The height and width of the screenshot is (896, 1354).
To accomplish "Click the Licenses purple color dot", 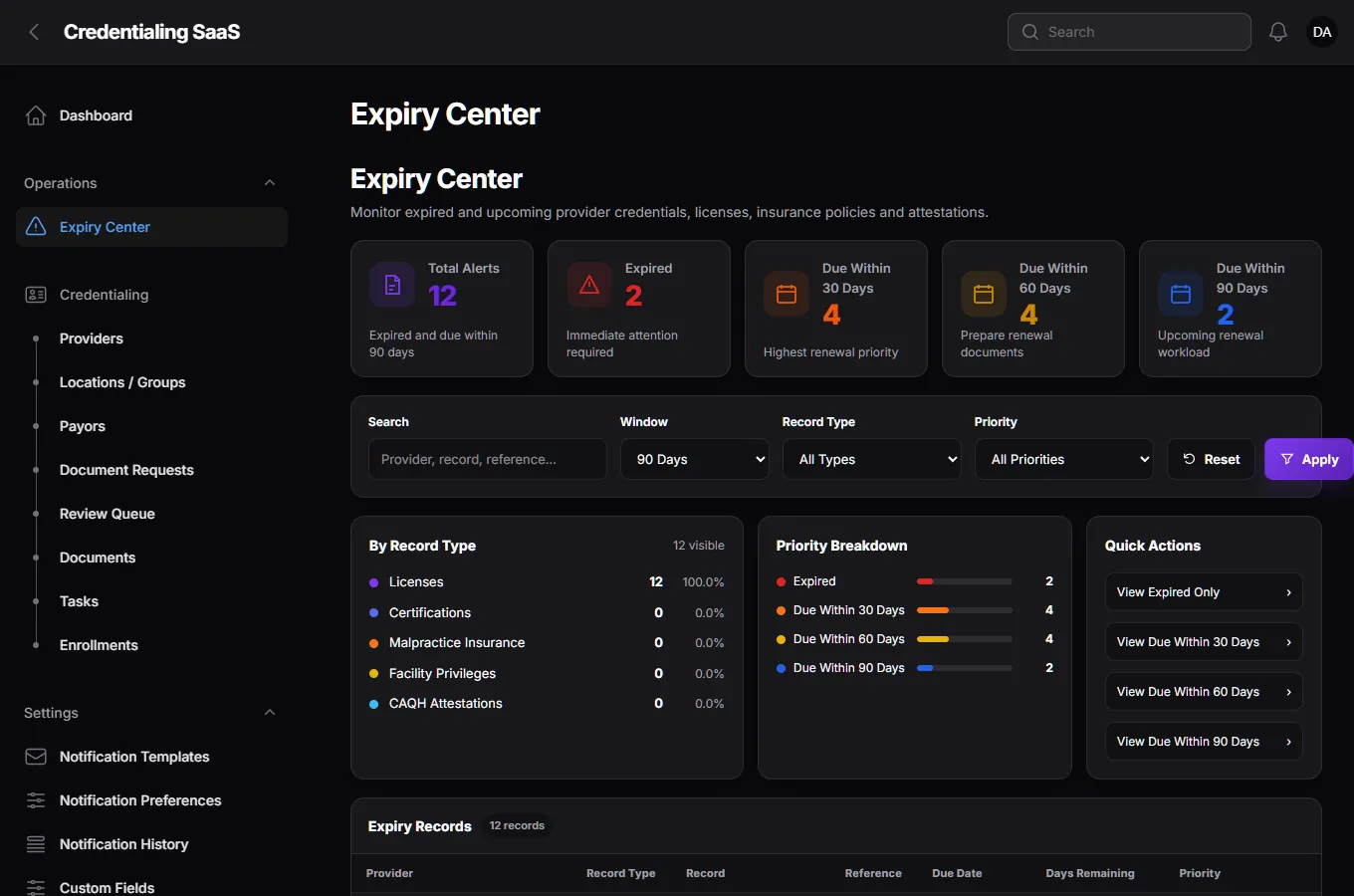I will 374,582.
